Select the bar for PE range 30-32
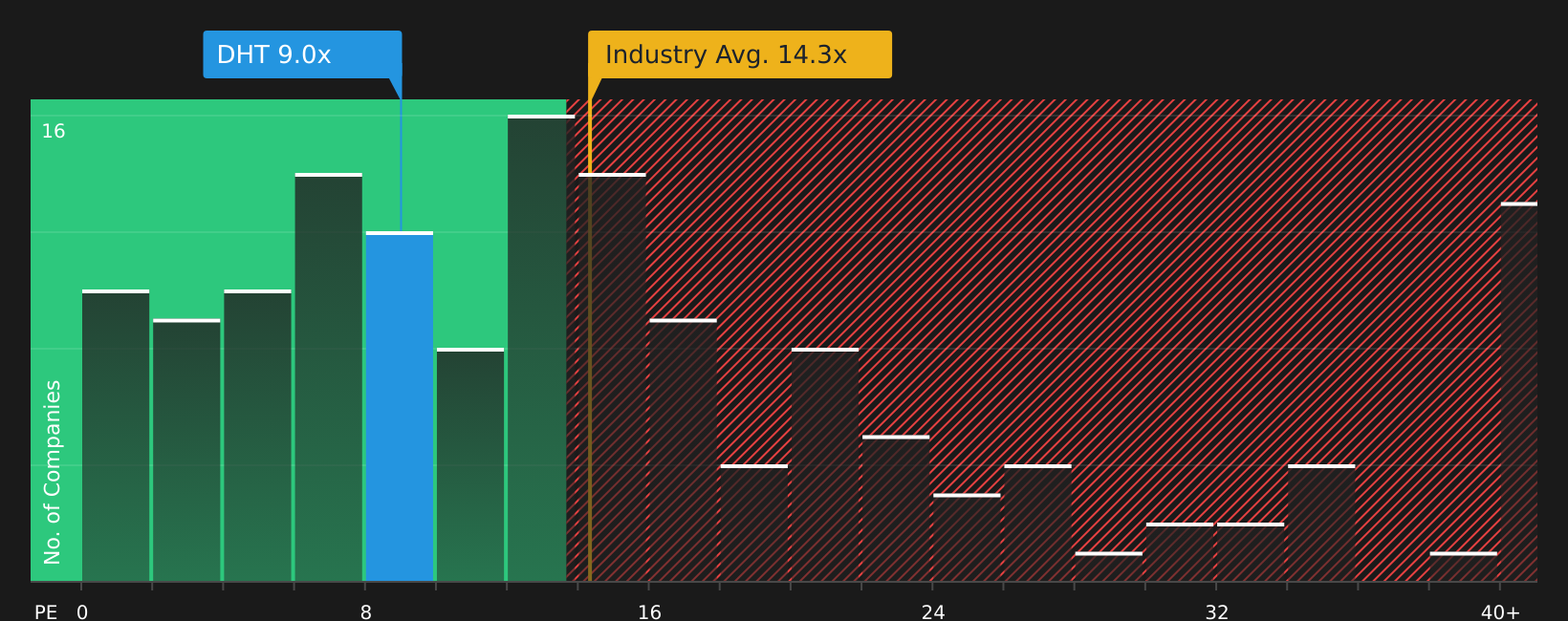Viewport: 1568px width, 621px height. coord(1180,552)
